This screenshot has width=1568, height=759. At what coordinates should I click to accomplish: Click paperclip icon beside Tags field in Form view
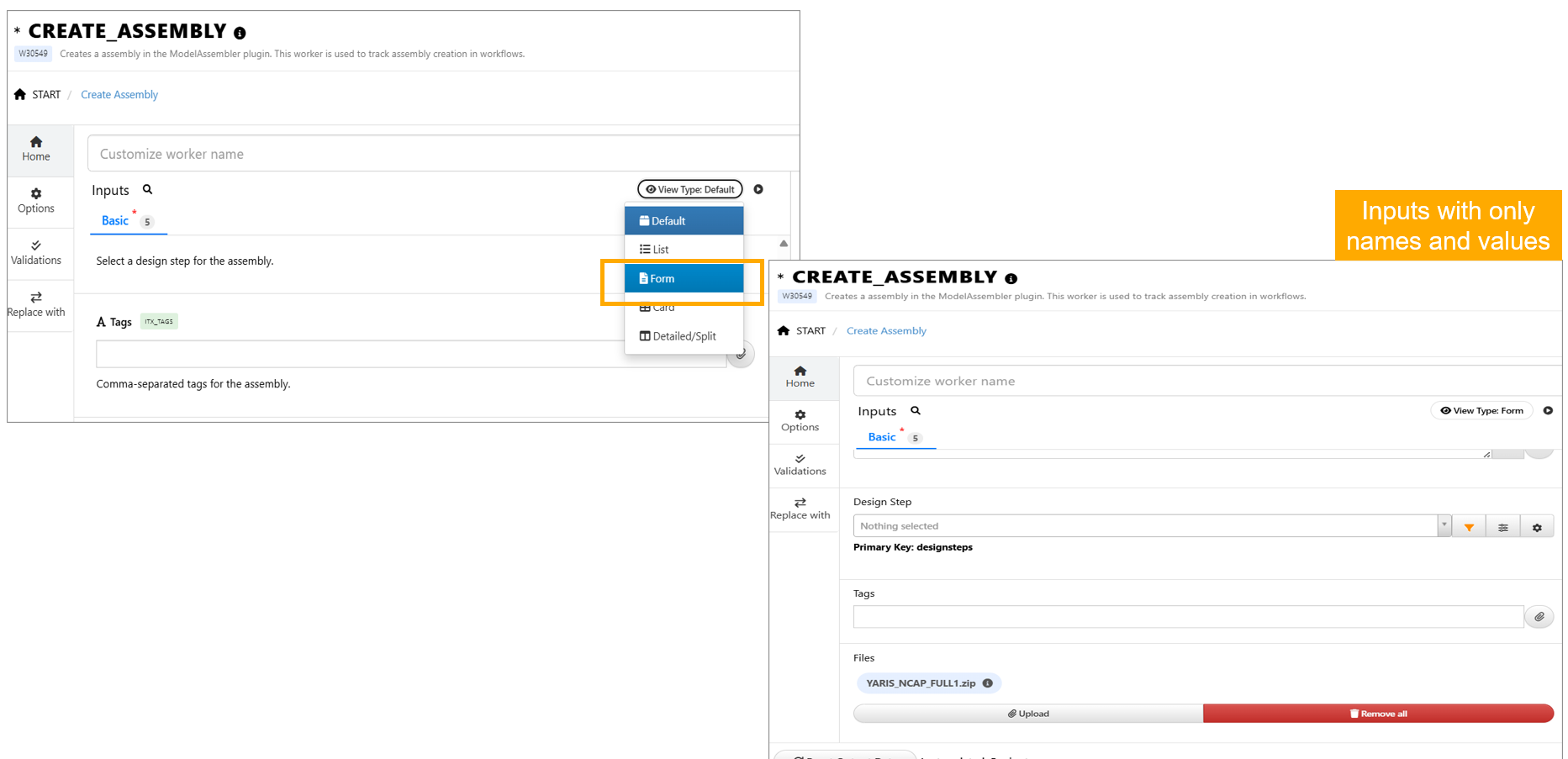[x=1539, y=617]
